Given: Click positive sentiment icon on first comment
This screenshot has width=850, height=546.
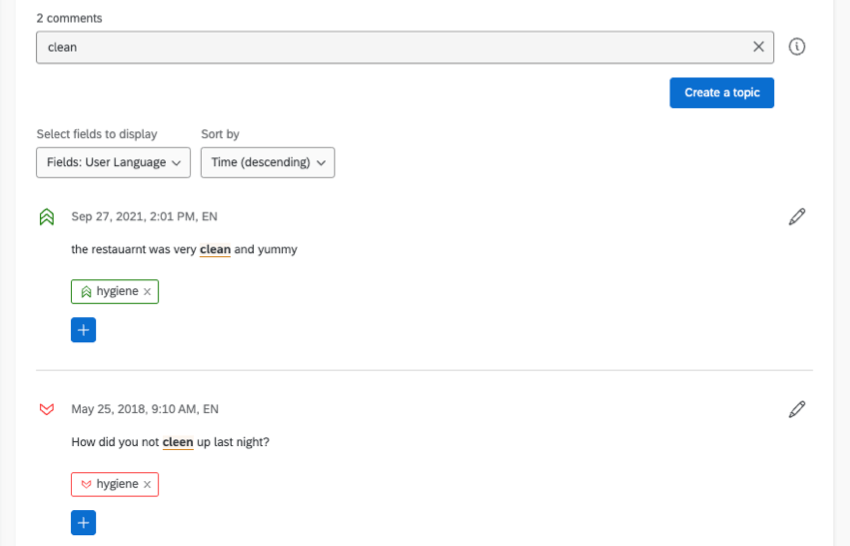Looking at the screenshot, I should (x=46, y=217).
